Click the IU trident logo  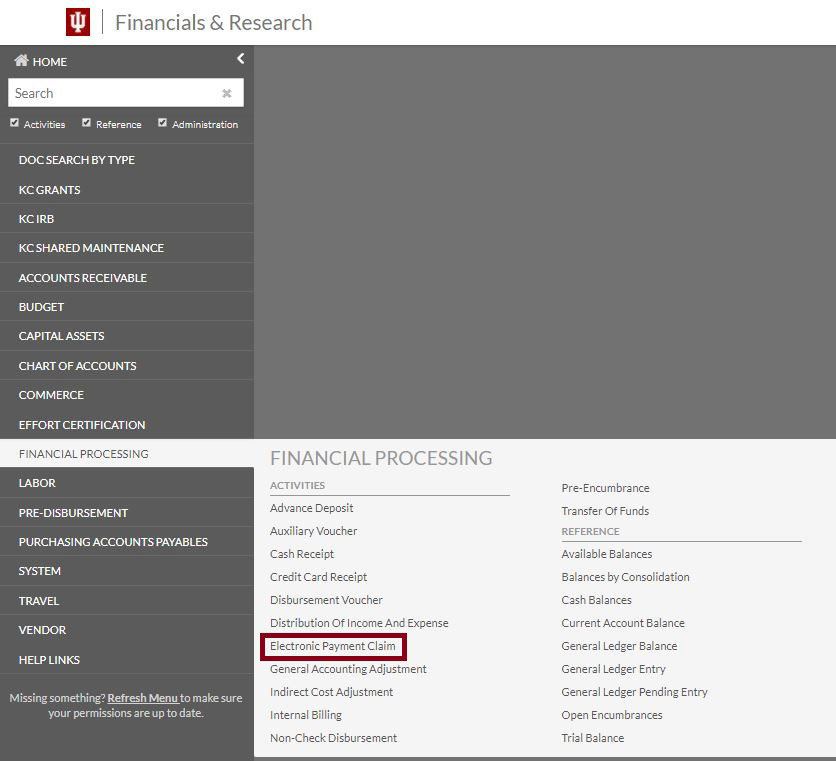coord(78,22)
